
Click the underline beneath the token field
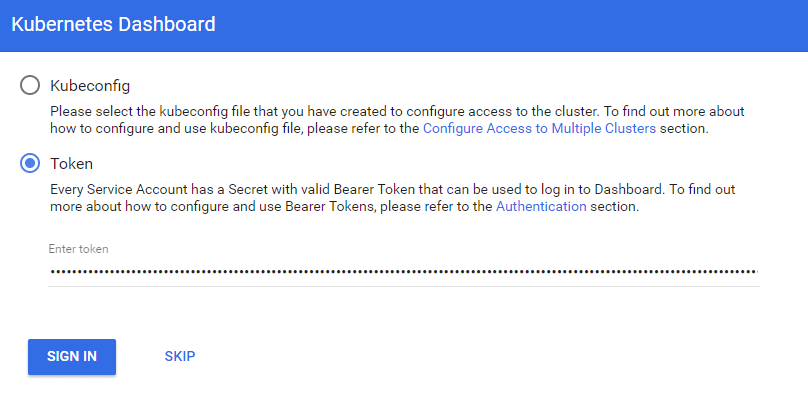(400, 286)
